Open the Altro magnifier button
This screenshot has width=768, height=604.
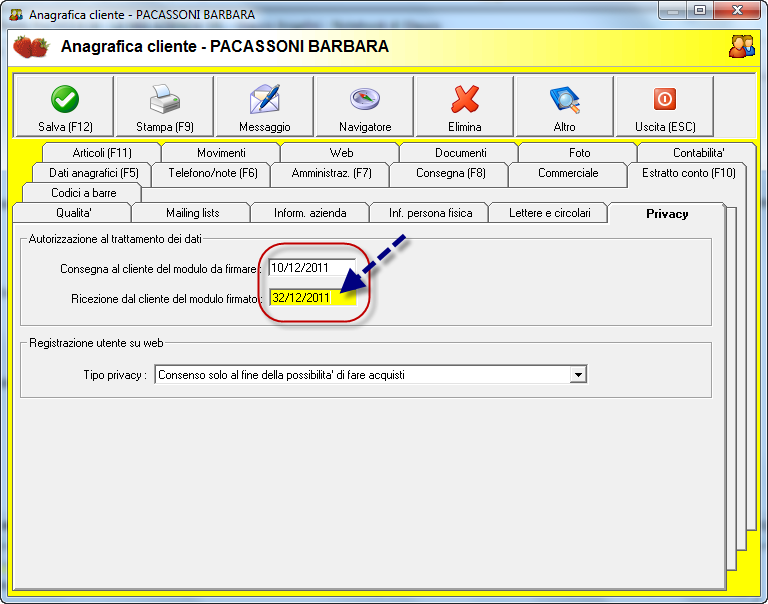[564, 106]
